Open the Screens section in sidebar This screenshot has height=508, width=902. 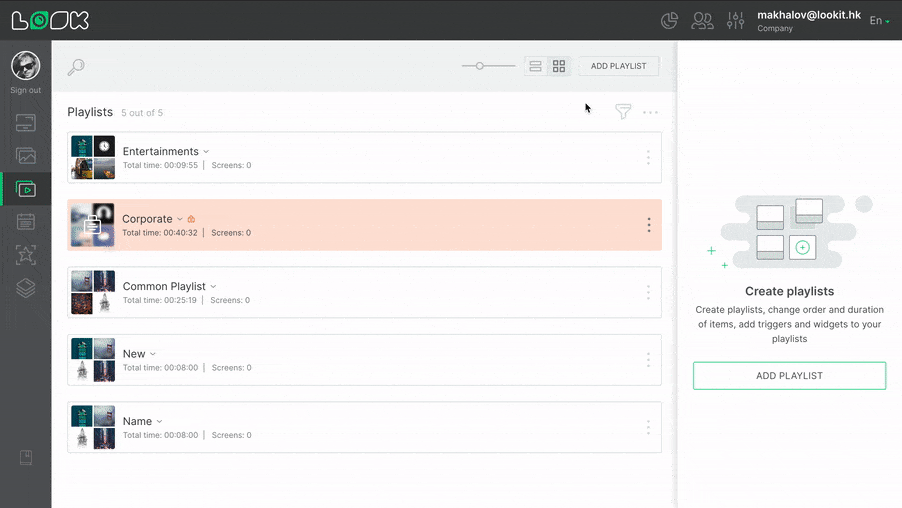point(25,123)
